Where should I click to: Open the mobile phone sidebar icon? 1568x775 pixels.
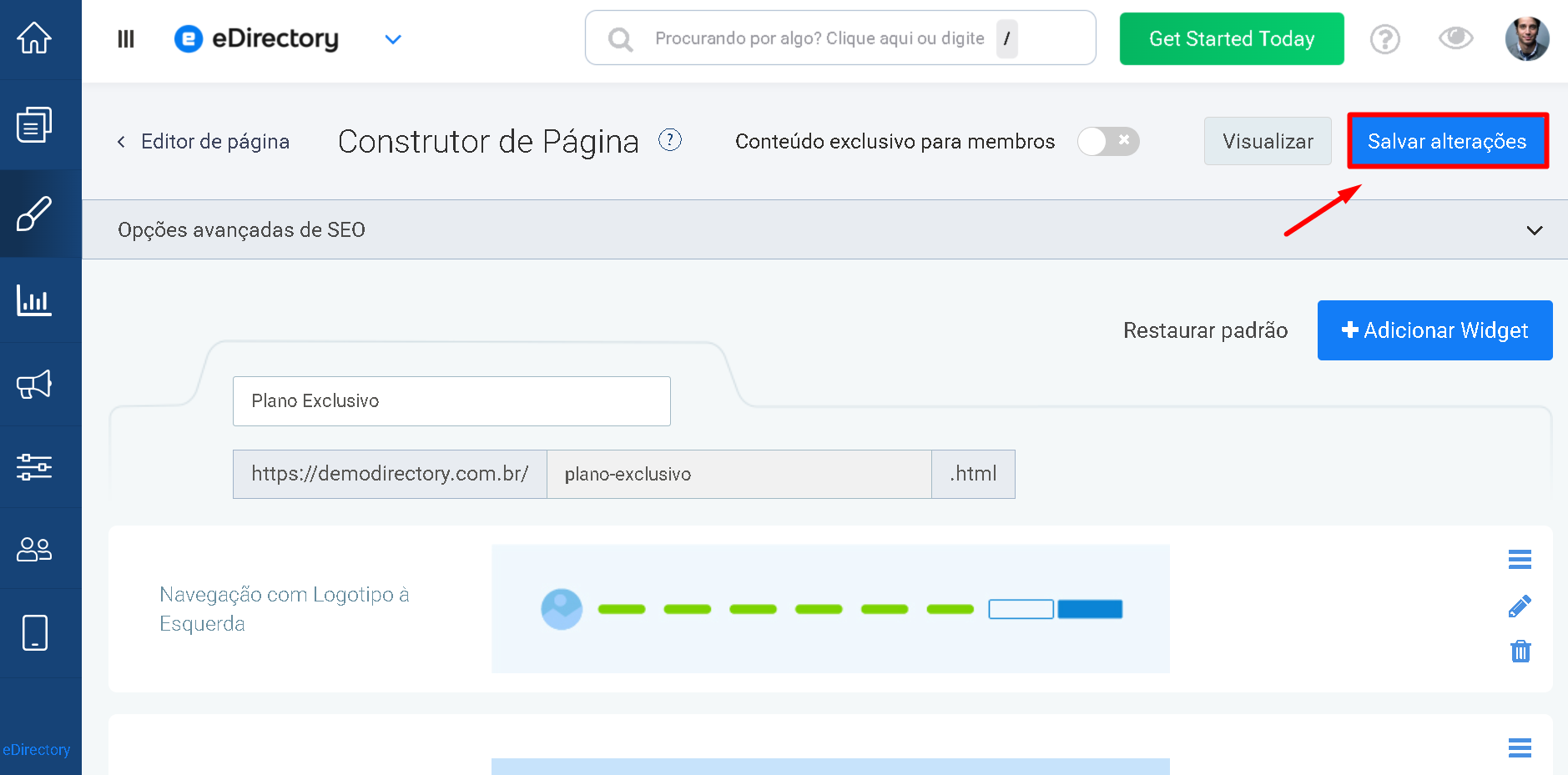click(x=34, y=632)
